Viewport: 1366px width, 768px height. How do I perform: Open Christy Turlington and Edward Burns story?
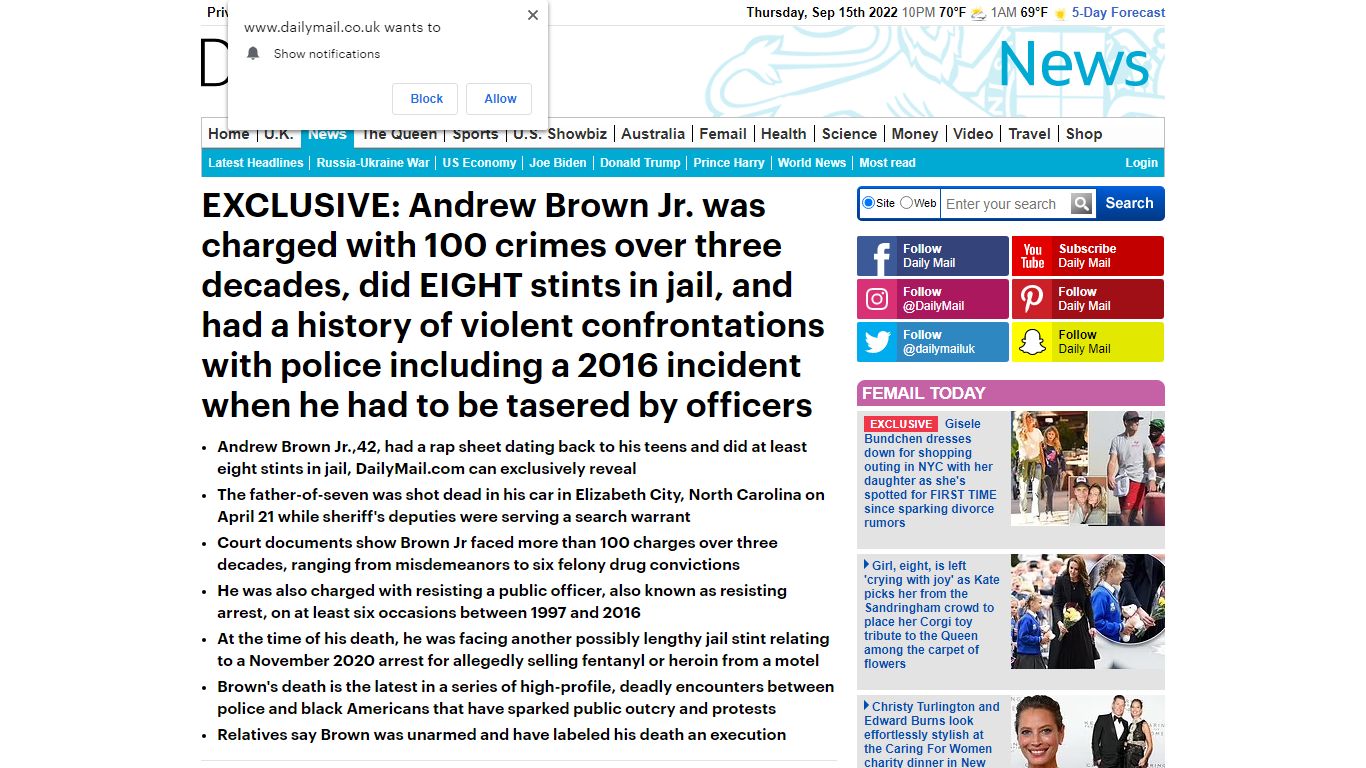tap(931, 734)
